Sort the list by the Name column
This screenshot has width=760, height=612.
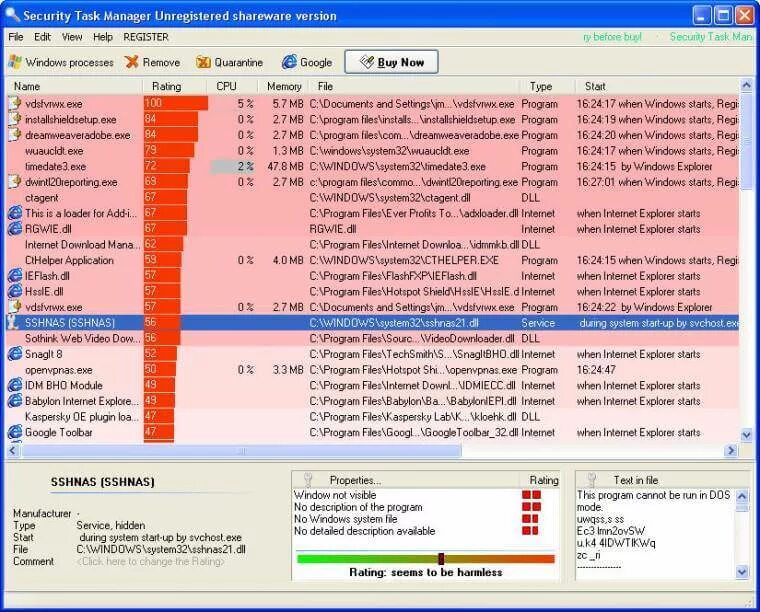point(74,86)
